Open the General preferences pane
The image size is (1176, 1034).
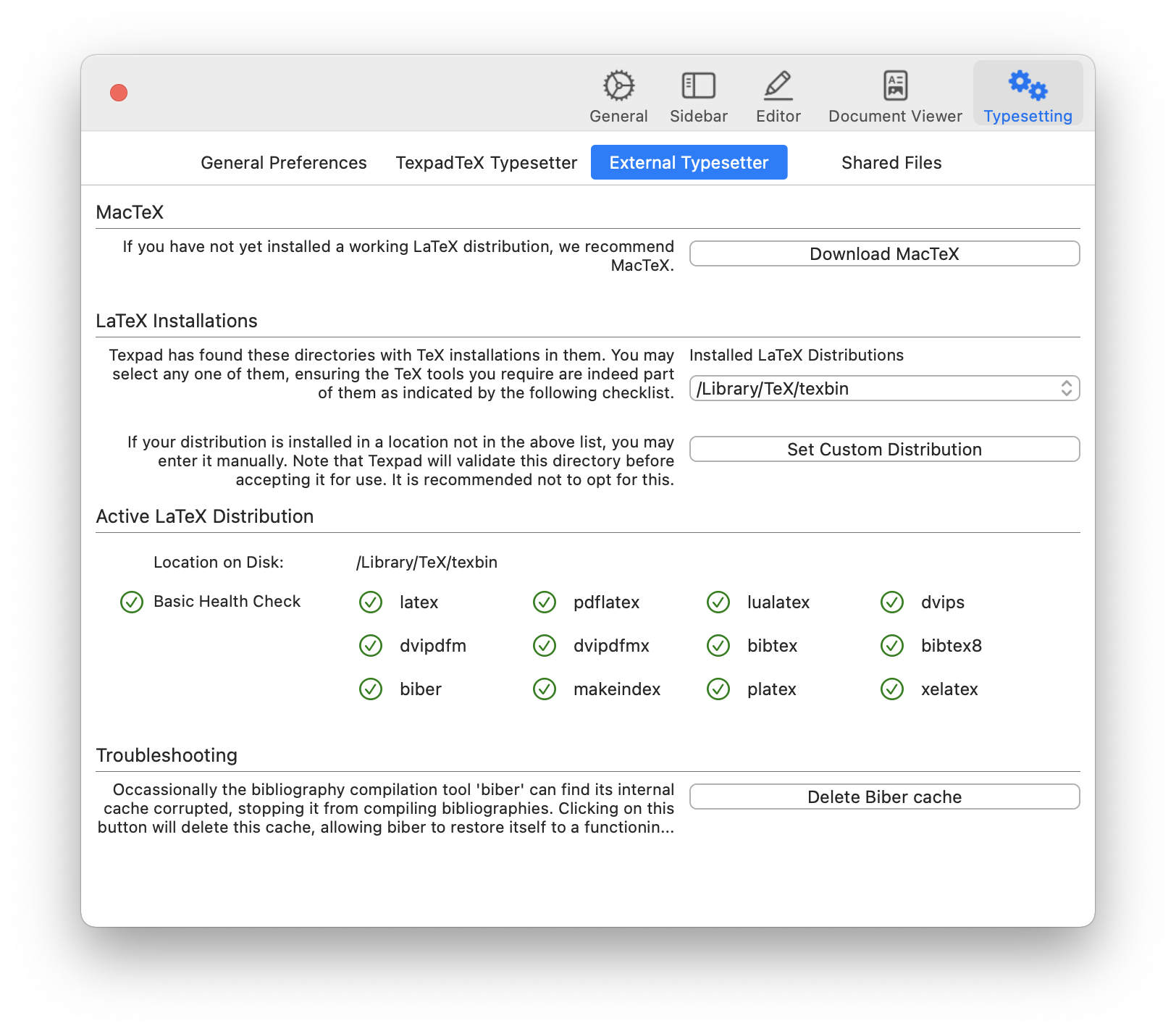pyautogui.click(x=618, y=96)
